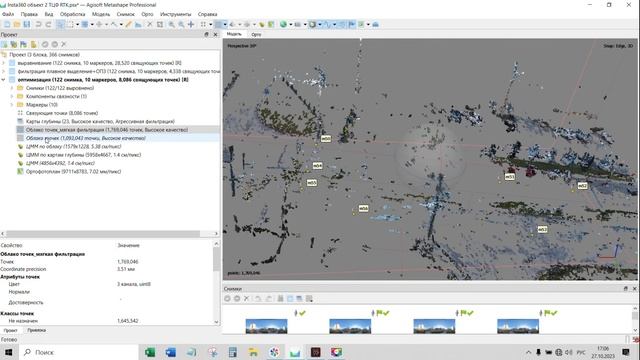Open tie points display dropdown arrow
Screen dimensions: 640x360
(210, 24)
